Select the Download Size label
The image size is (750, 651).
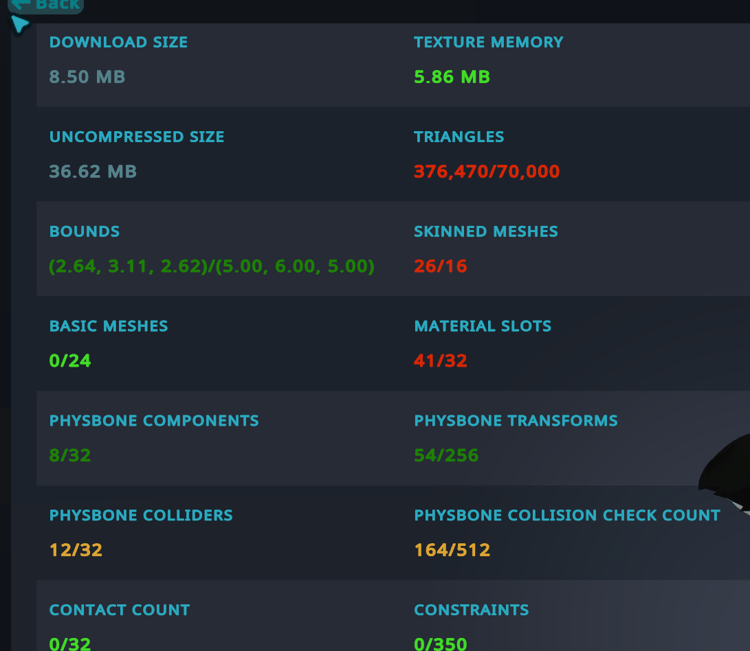point(118,42)
